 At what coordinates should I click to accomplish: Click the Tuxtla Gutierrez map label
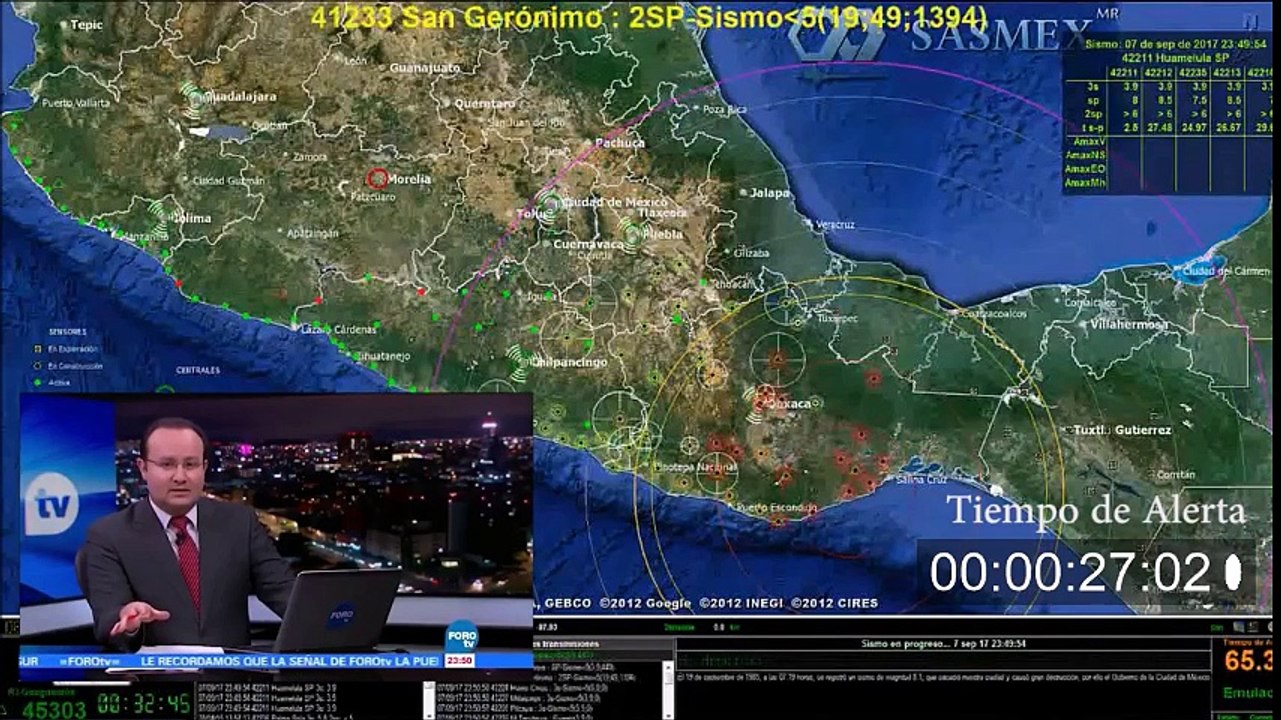[1122, 430]
